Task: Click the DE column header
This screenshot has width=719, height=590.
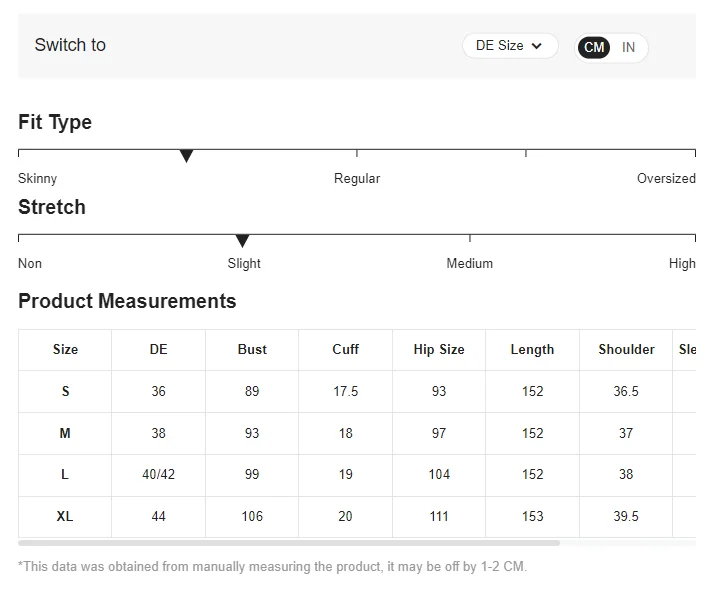Action: pos(158,349)
